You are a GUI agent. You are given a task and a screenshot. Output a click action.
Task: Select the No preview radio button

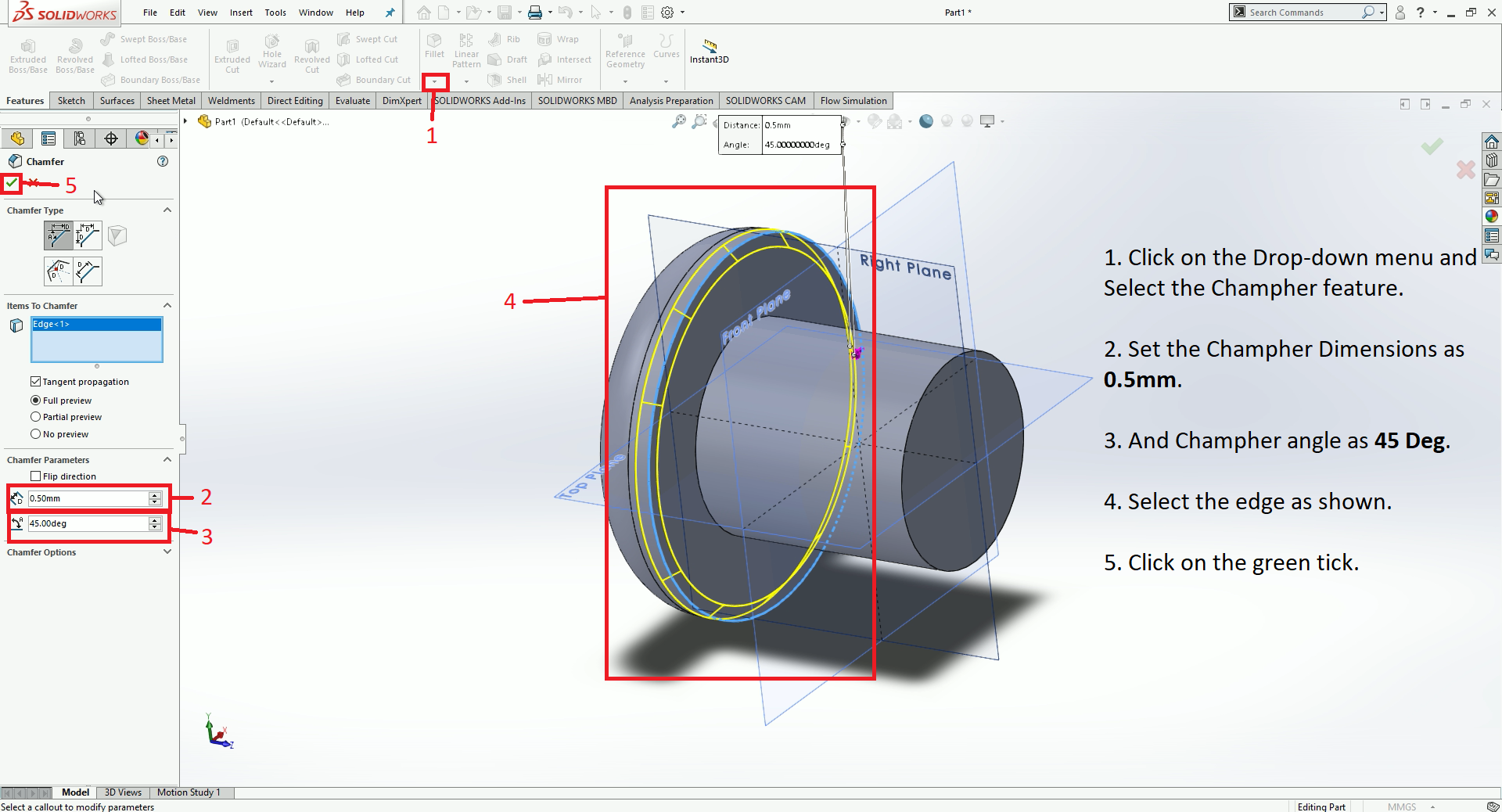(35, 434)
